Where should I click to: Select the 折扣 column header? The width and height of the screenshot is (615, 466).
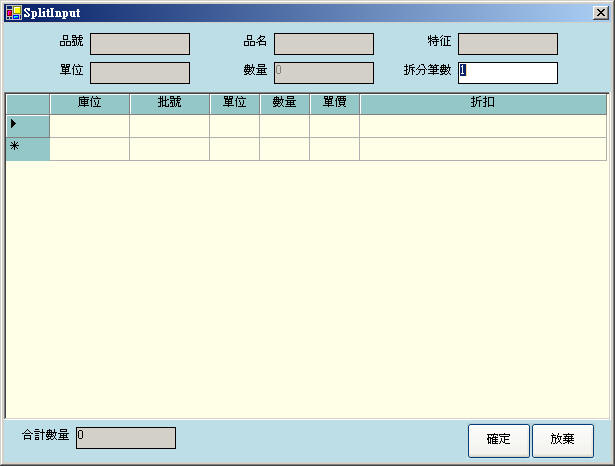coord(482,104)
